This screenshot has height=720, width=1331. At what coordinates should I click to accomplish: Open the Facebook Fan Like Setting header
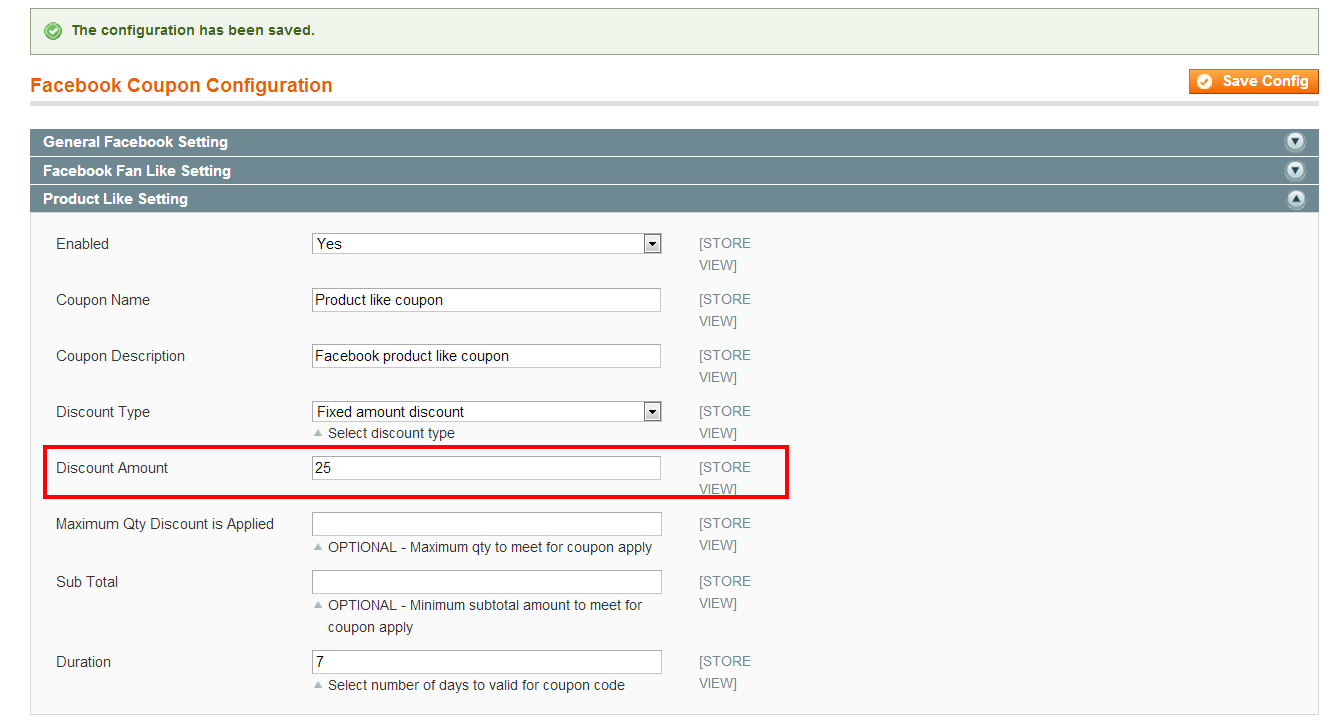pyautogui.click(x=674, y=171)
